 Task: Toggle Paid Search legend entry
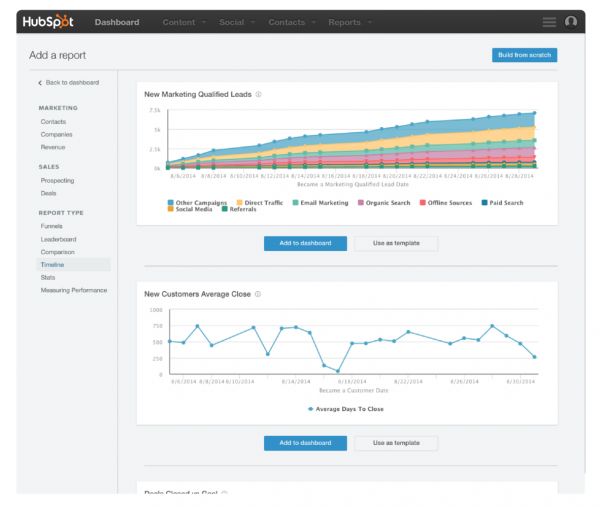502,203
